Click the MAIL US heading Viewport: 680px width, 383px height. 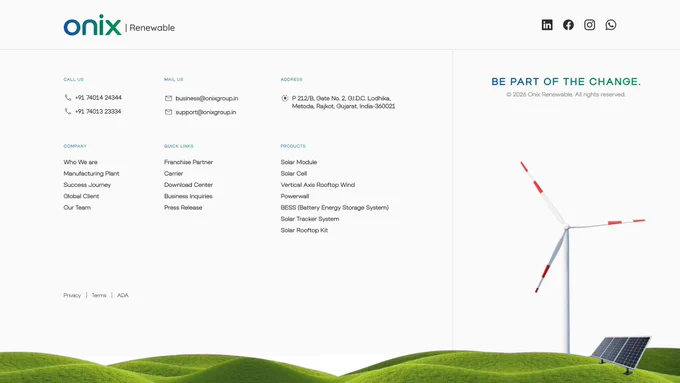[173, 79]
